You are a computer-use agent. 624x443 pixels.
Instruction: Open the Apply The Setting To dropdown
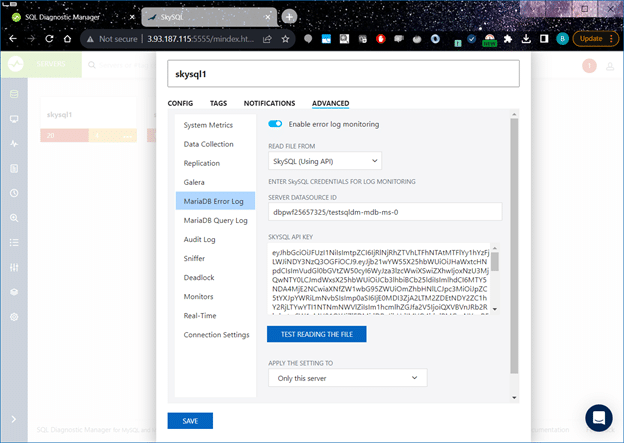[x=347, y=378]
